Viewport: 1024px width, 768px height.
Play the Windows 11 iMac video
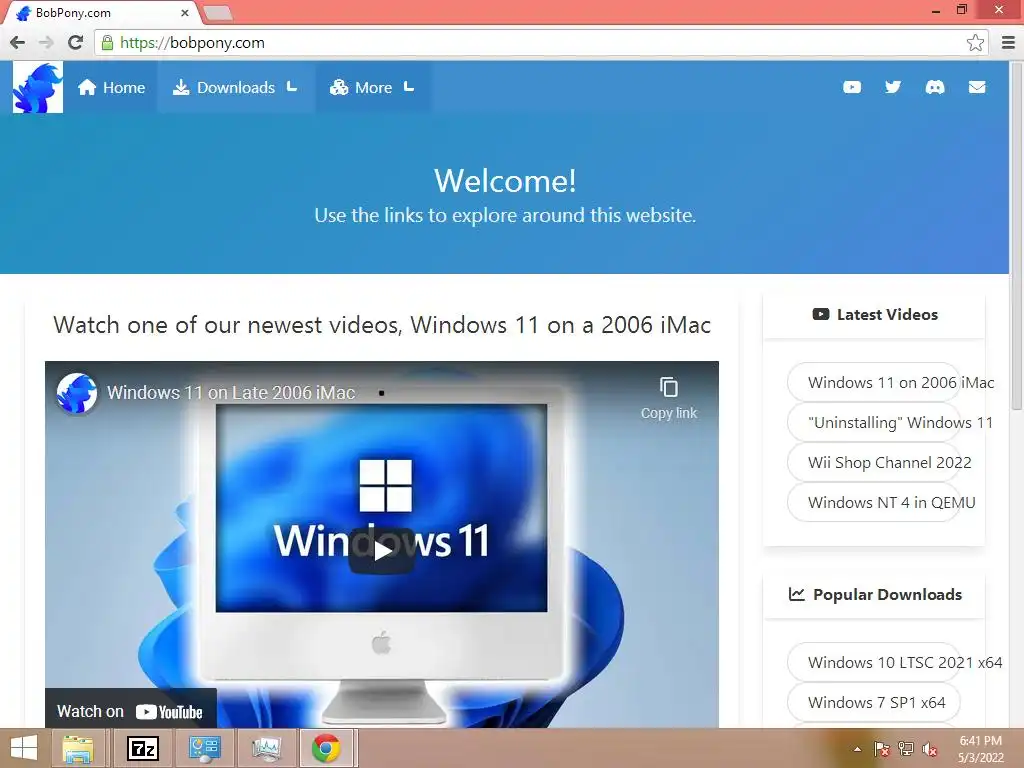pyautogui.click(x=381, y=551)
